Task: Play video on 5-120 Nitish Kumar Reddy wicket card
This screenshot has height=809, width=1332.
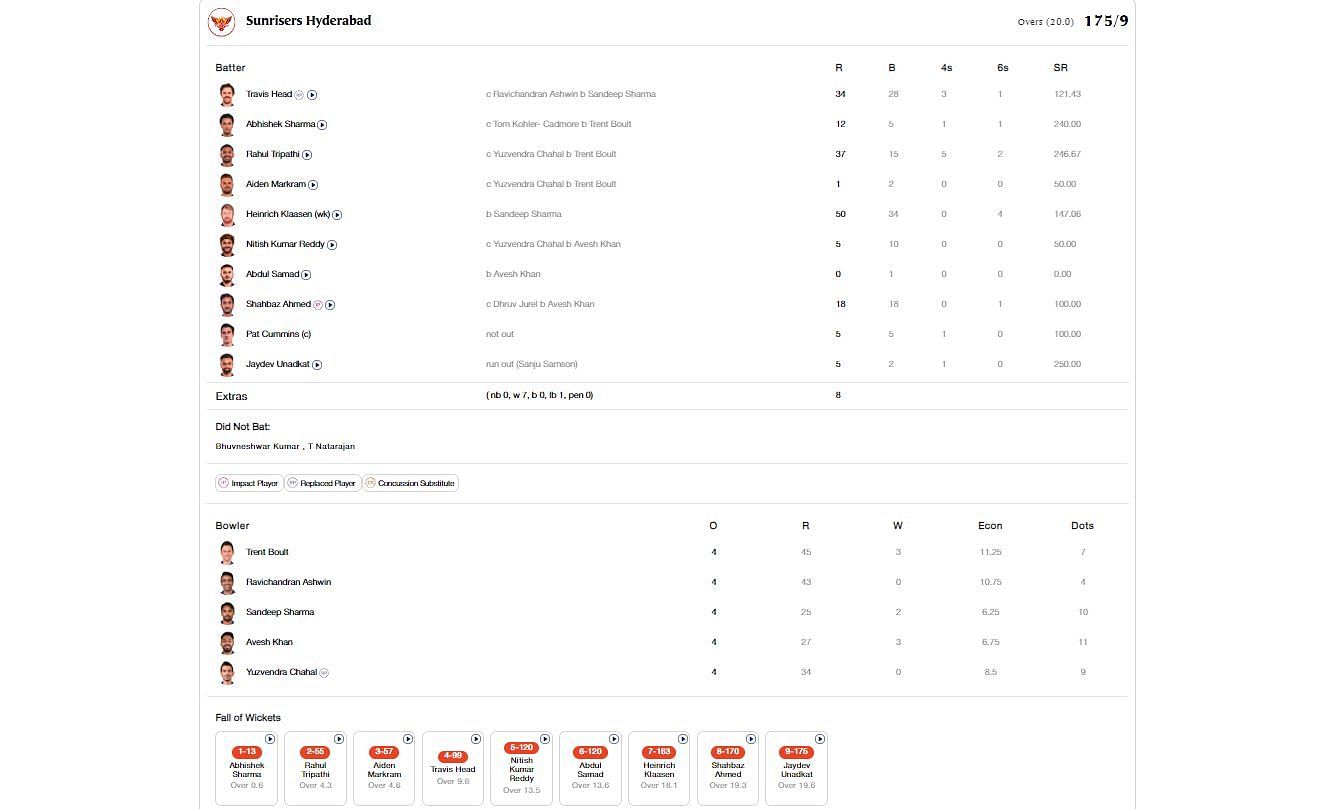Action: click(x=545, y=739)
